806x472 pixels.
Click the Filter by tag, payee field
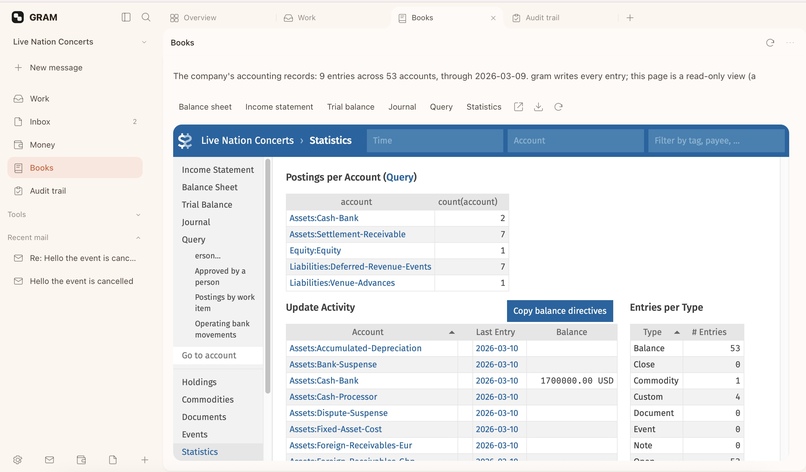717,140
